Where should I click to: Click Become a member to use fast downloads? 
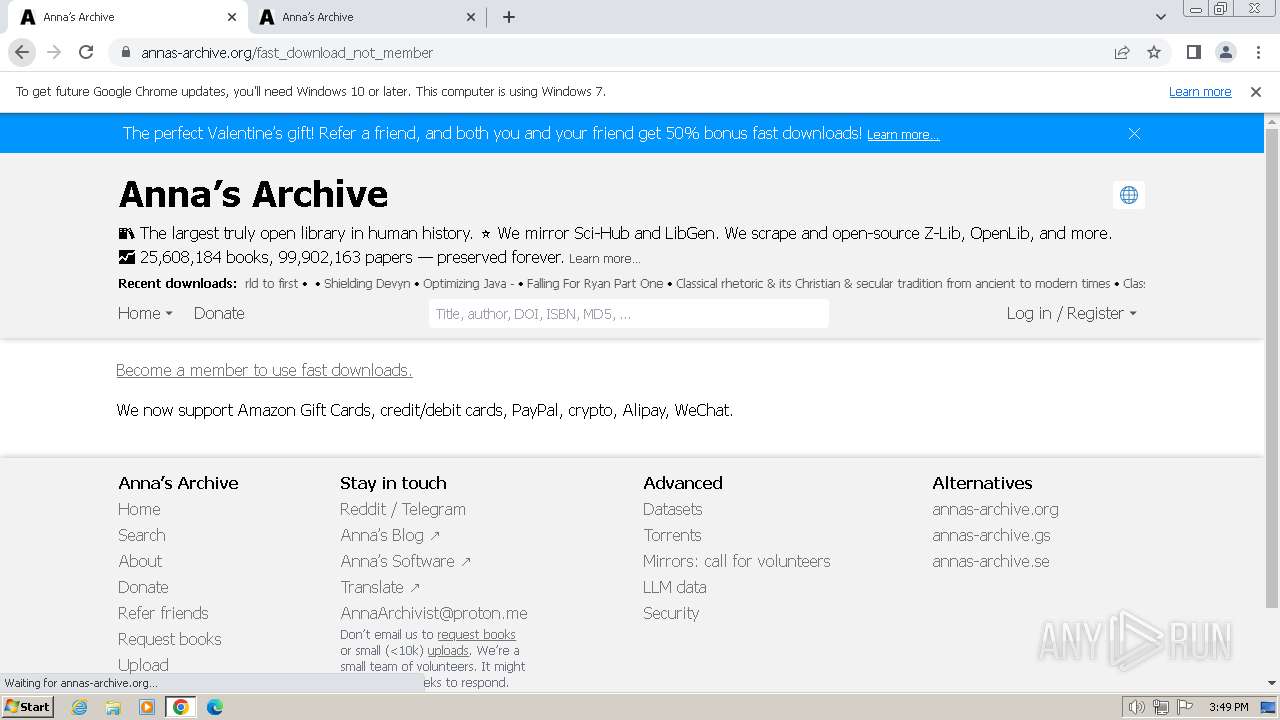tap(264, 370)
